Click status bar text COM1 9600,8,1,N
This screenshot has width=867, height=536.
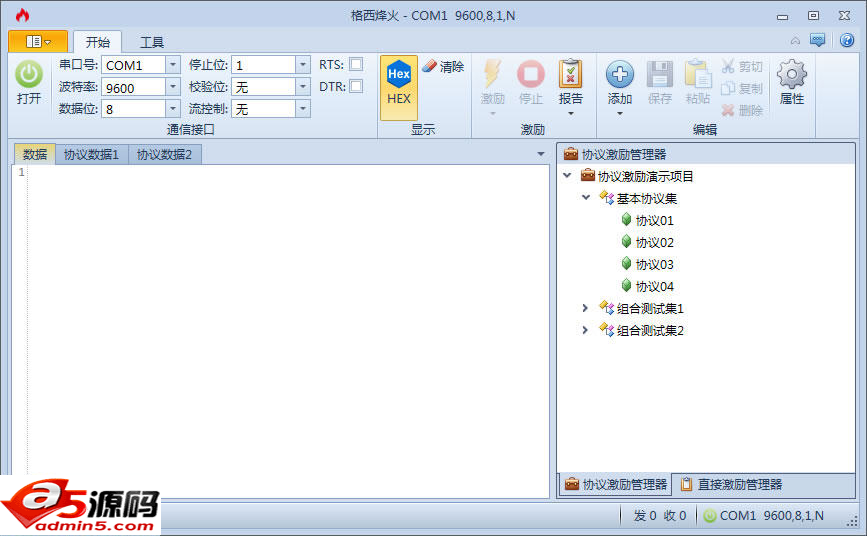tap(771, 516)
